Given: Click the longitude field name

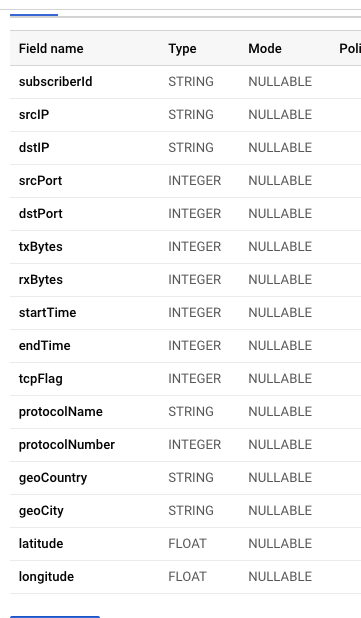Looking at the screenshot, I should [x=47, y=577].
